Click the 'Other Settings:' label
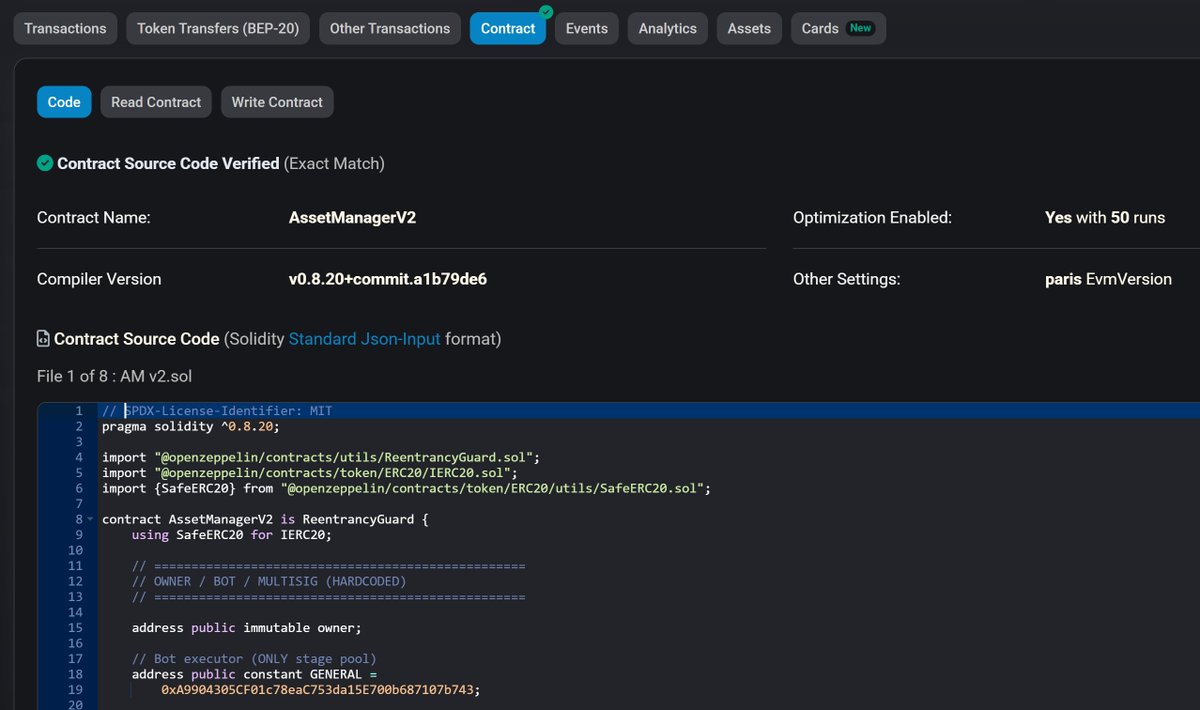Image resolution: width=1200 pixels, height=710 pixels. tap(847, 279)
